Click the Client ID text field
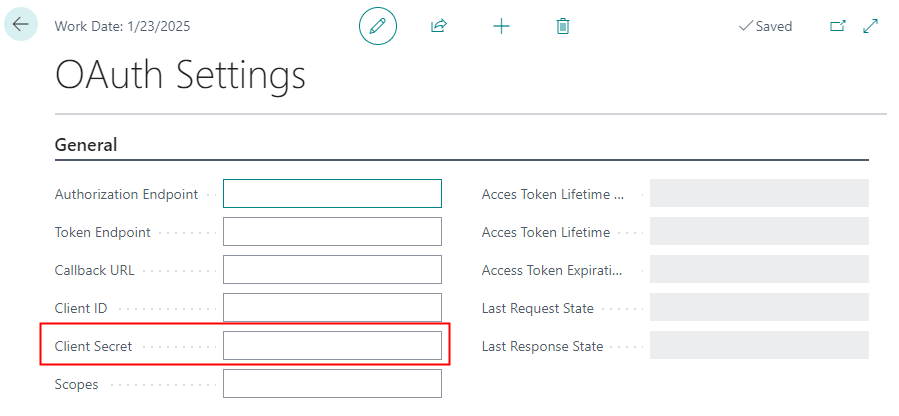 pos(332,308)
